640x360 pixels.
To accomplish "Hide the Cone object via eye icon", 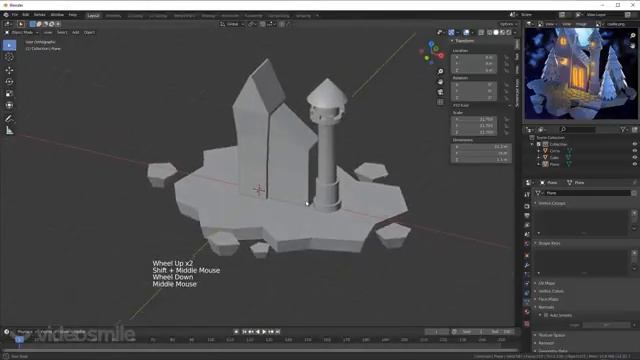I will click(635, 151).
